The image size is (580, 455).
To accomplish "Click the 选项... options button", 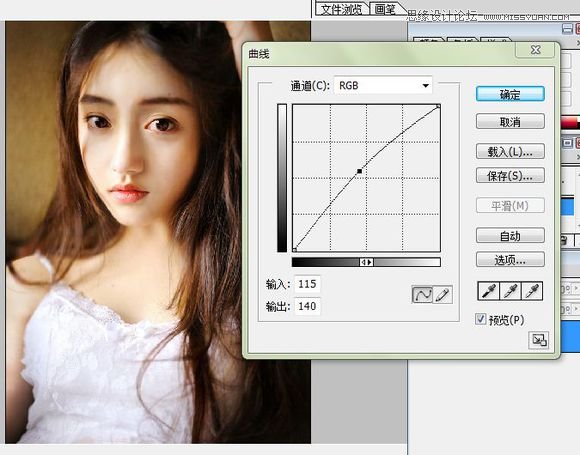I will click(x=510, y=260).
